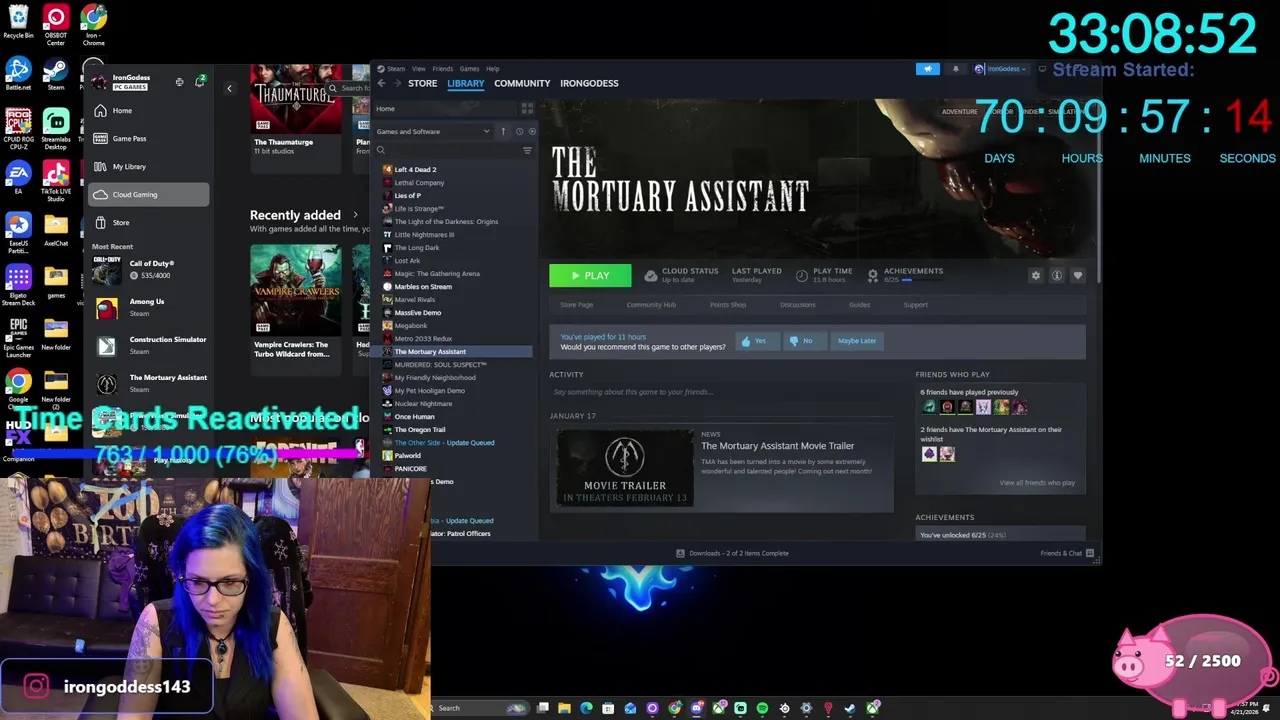Open the Guides link
Image resolution: width=1280 pixels, height=720 pixels.
point(859,305)
